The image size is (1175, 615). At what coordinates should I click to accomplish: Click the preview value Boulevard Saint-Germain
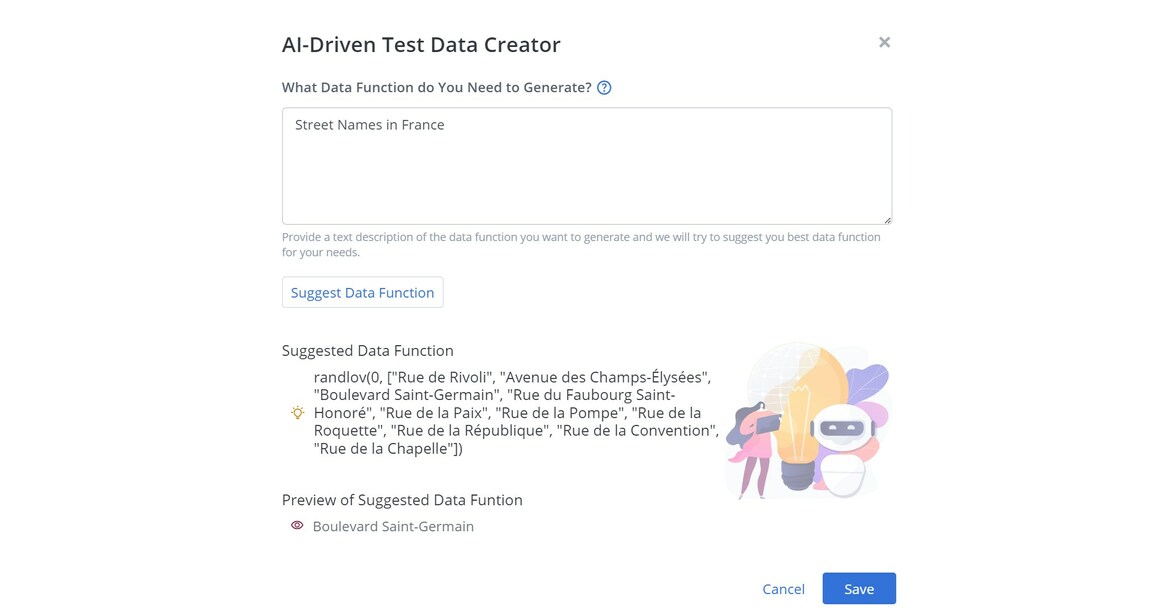(393, 525)
